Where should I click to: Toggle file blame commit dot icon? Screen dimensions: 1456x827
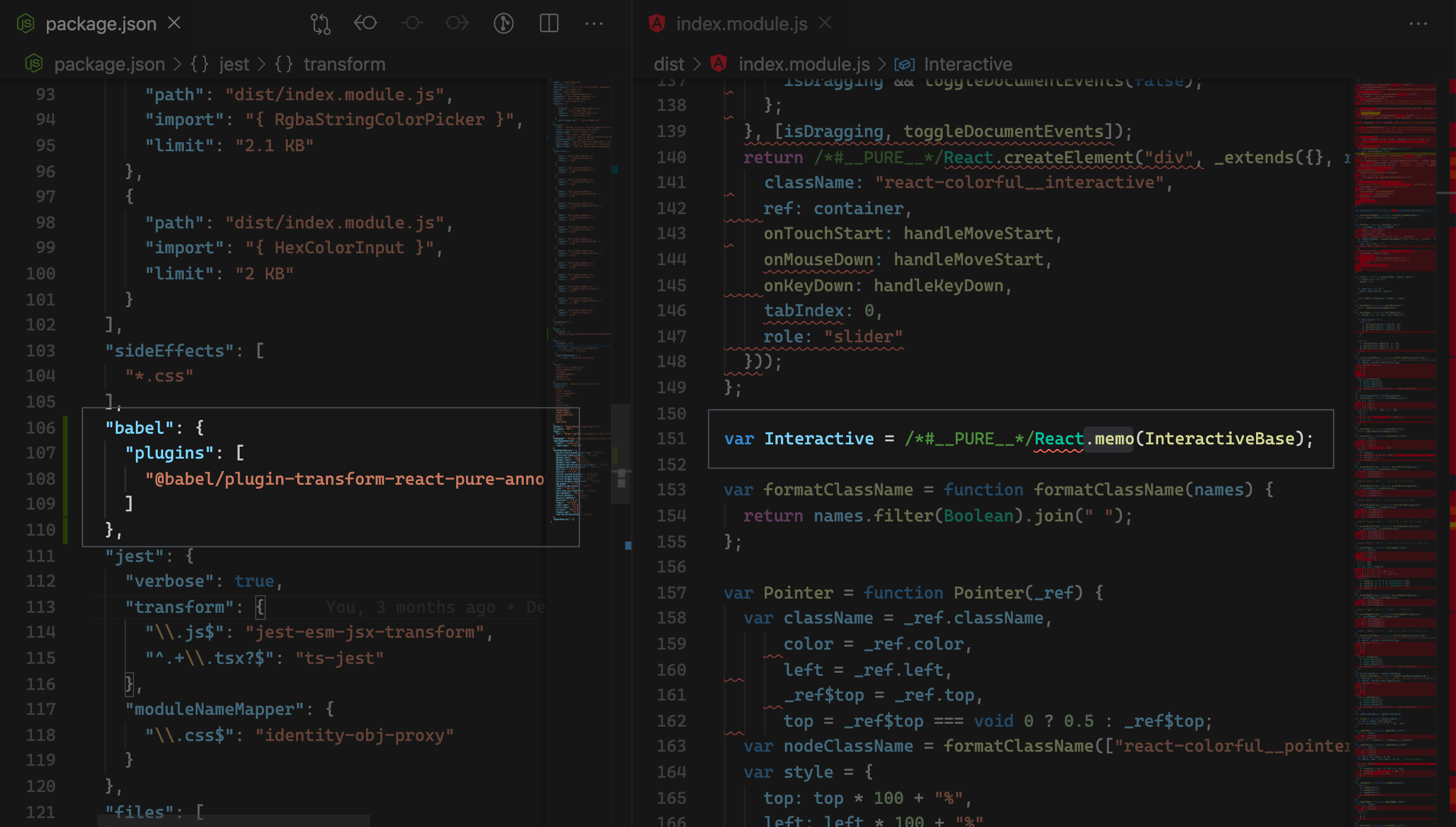[x=412, y=24]
